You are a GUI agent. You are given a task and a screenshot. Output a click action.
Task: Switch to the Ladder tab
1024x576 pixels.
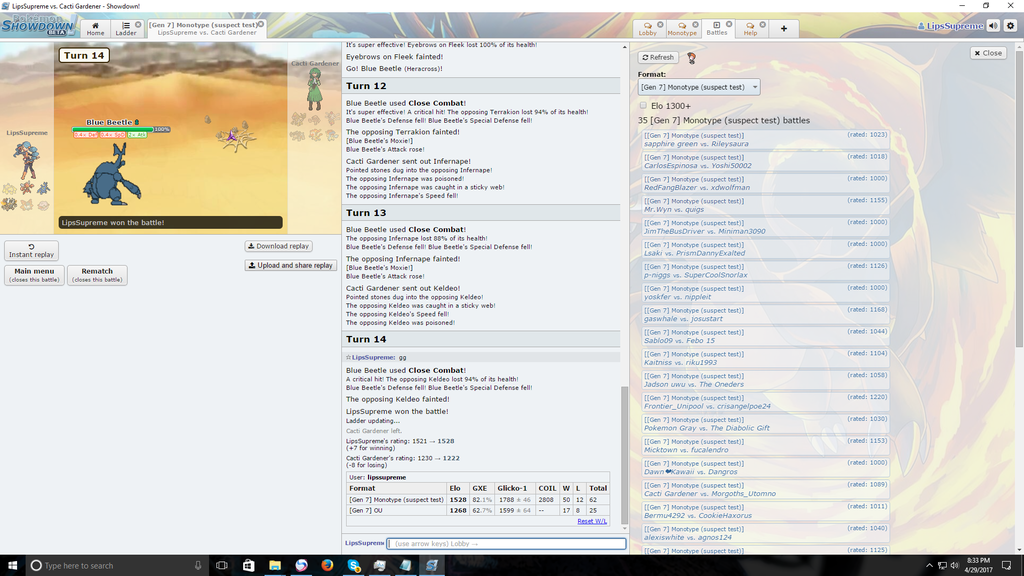point(126,29)
